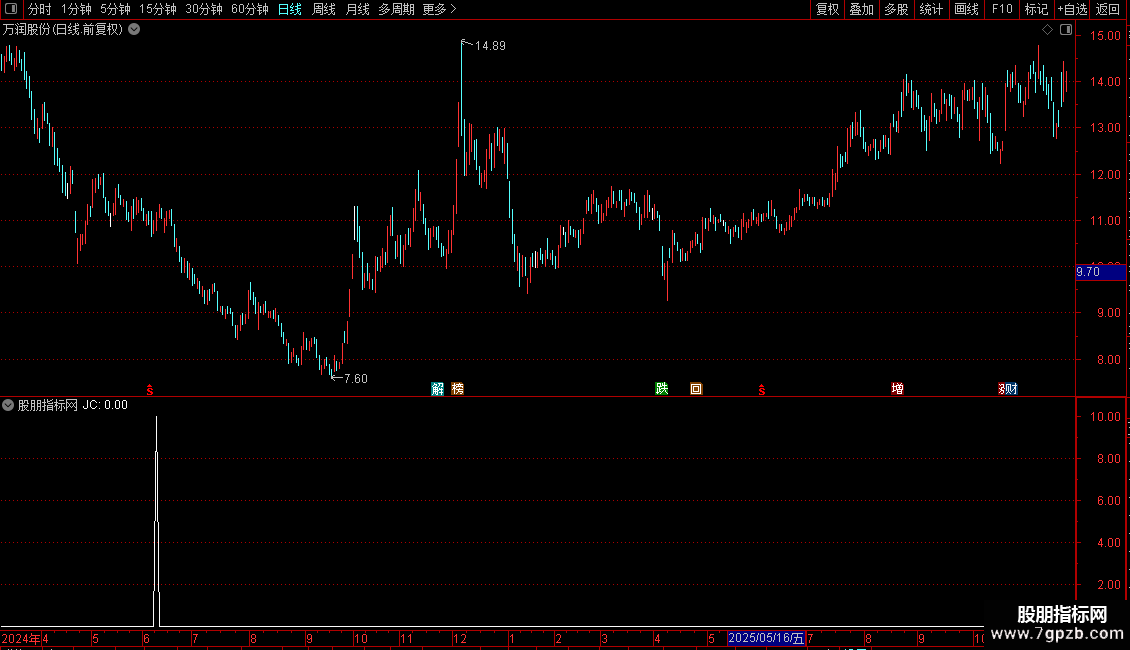Screen dimensions: 1130x650
Task: Click the 增 event marker
Action: 897,389
